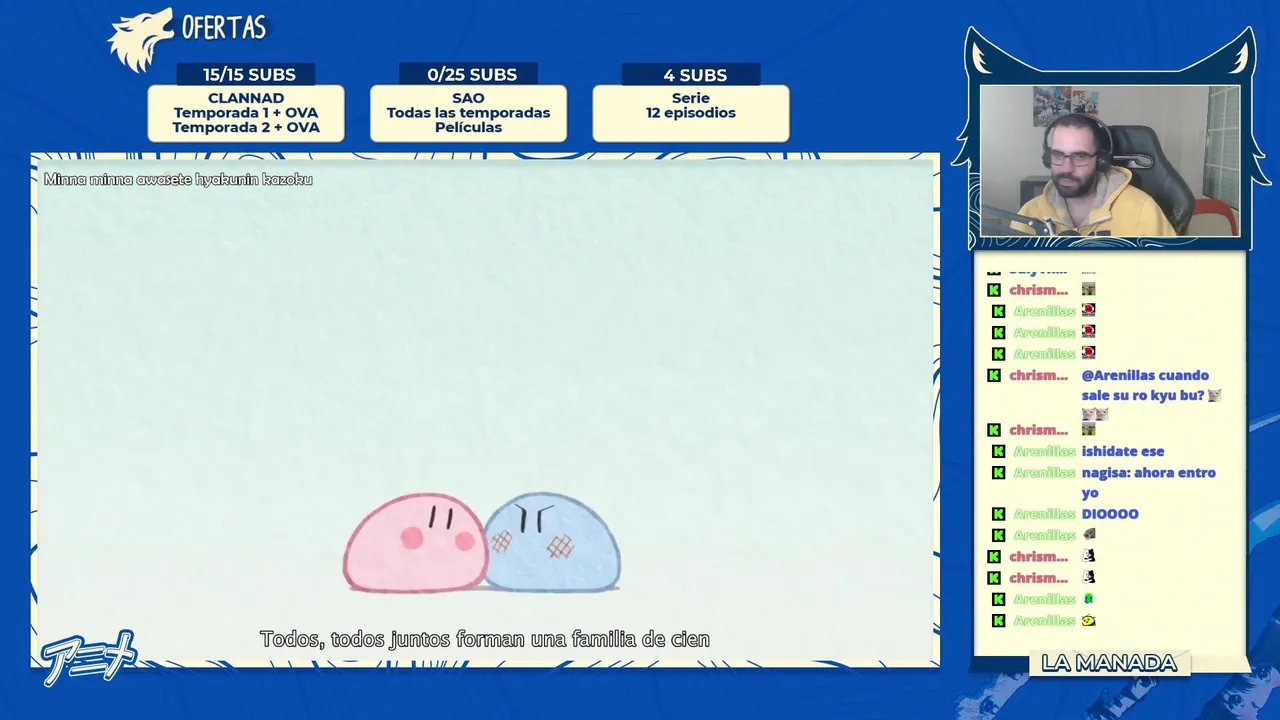Click the katakana anime logo in the video corner

88,657
